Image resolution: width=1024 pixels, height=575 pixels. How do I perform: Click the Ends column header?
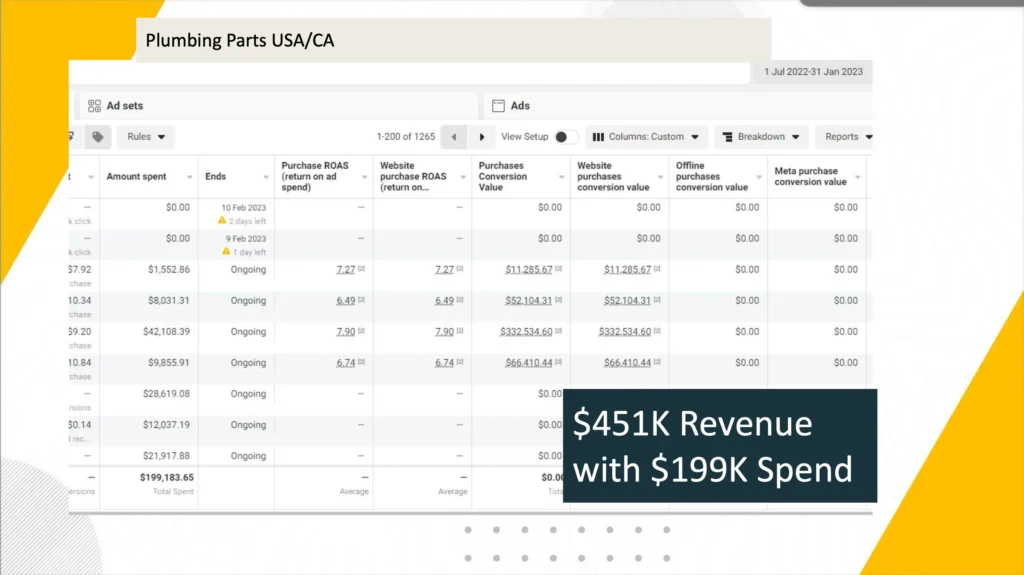[x=216, y=177]
